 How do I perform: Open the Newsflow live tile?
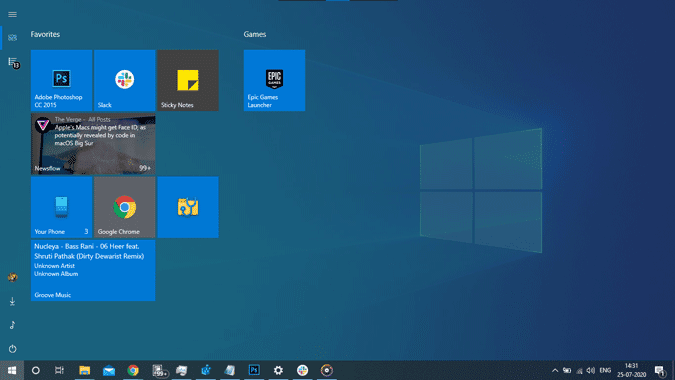(93, 144)
